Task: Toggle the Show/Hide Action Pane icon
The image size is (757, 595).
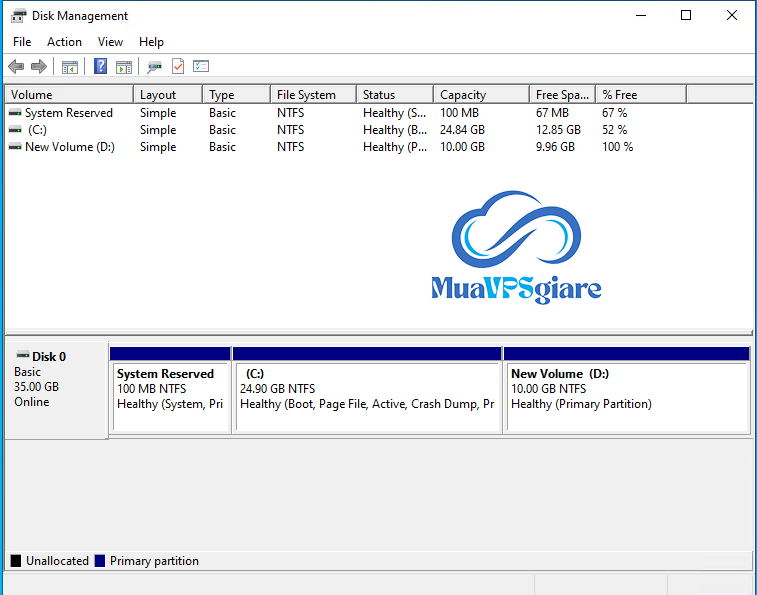Action: click(123, 67)
